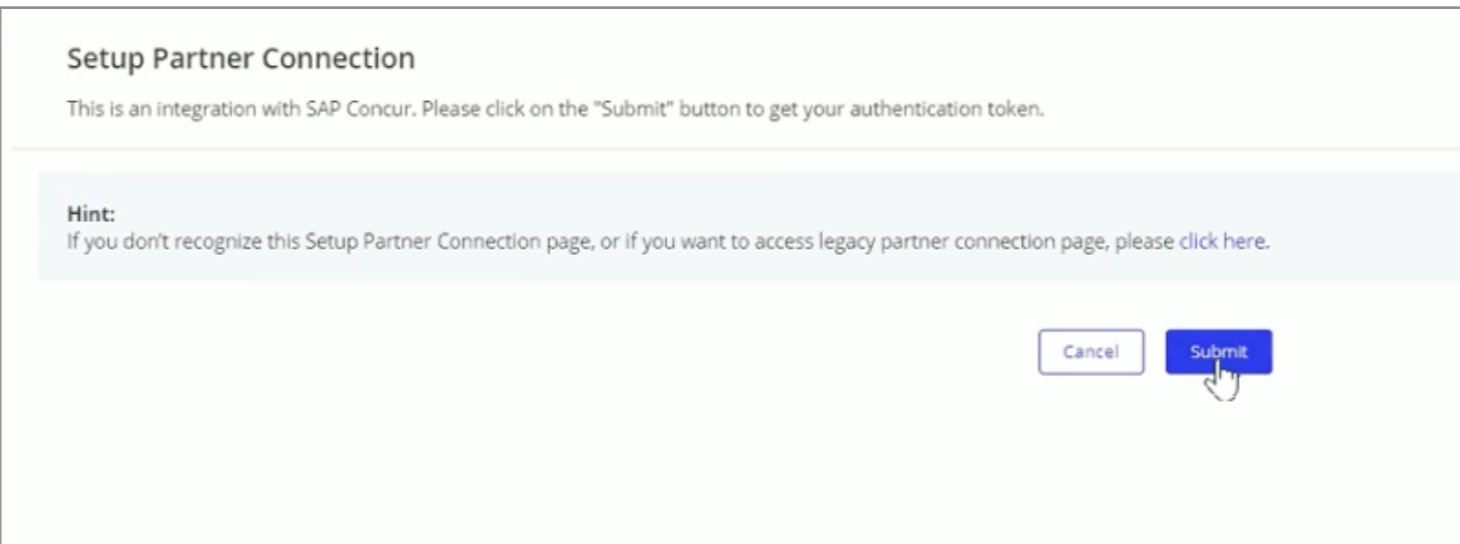Select the "Setup Partner Connection" heading

241,59
